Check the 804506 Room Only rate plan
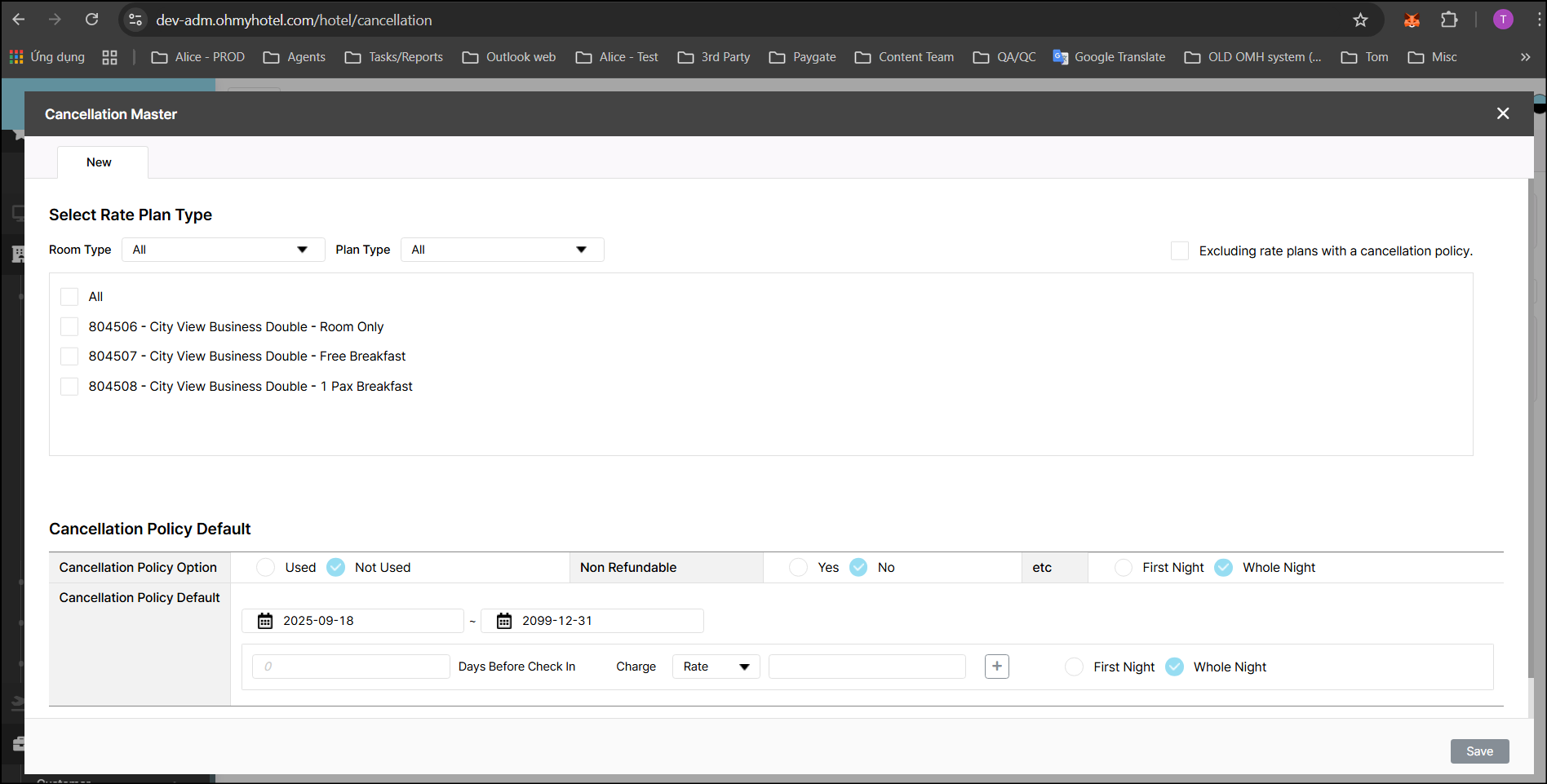 coord(70,327)
